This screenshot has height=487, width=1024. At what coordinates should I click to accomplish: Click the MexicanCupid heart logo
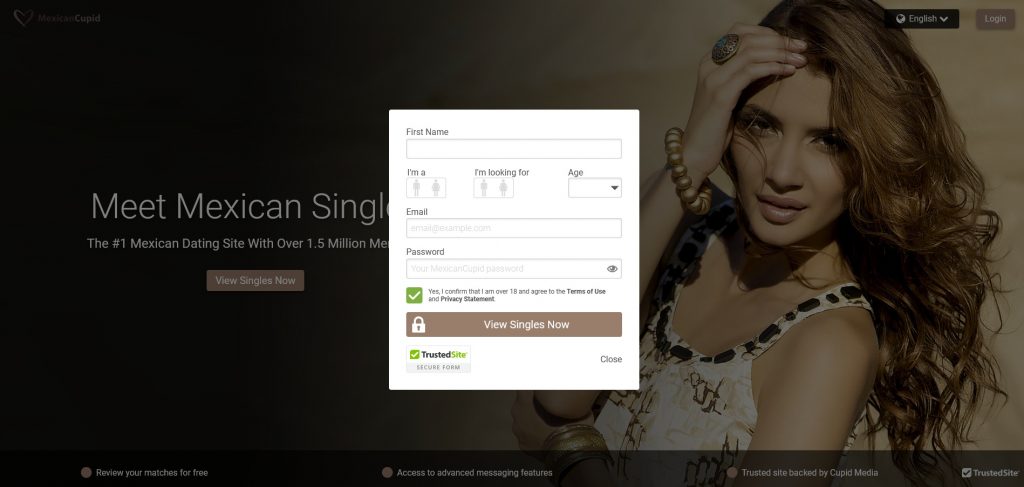23,18
